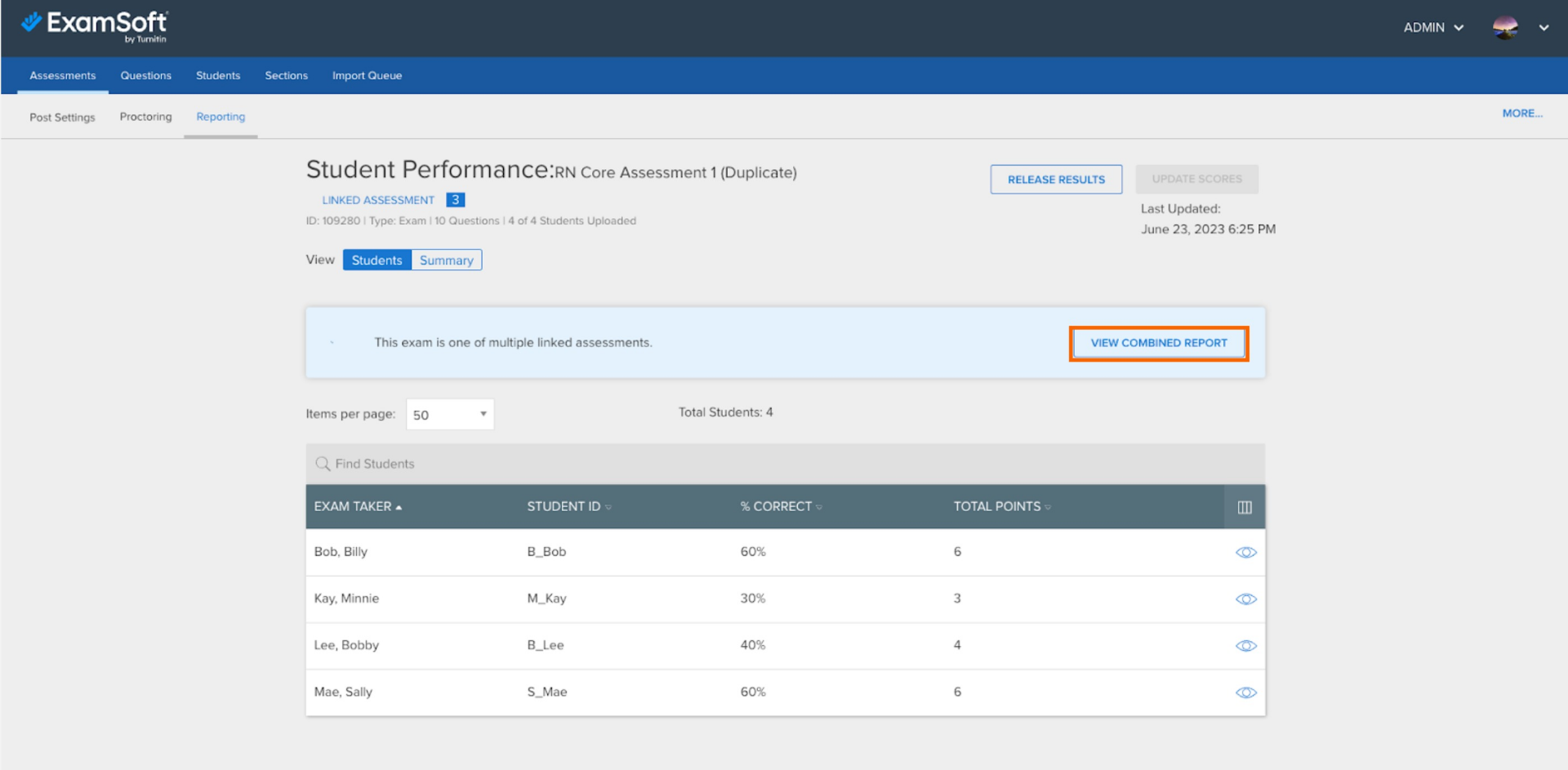
Task: Click the Release Results button
Action: tap(1055, 180)
